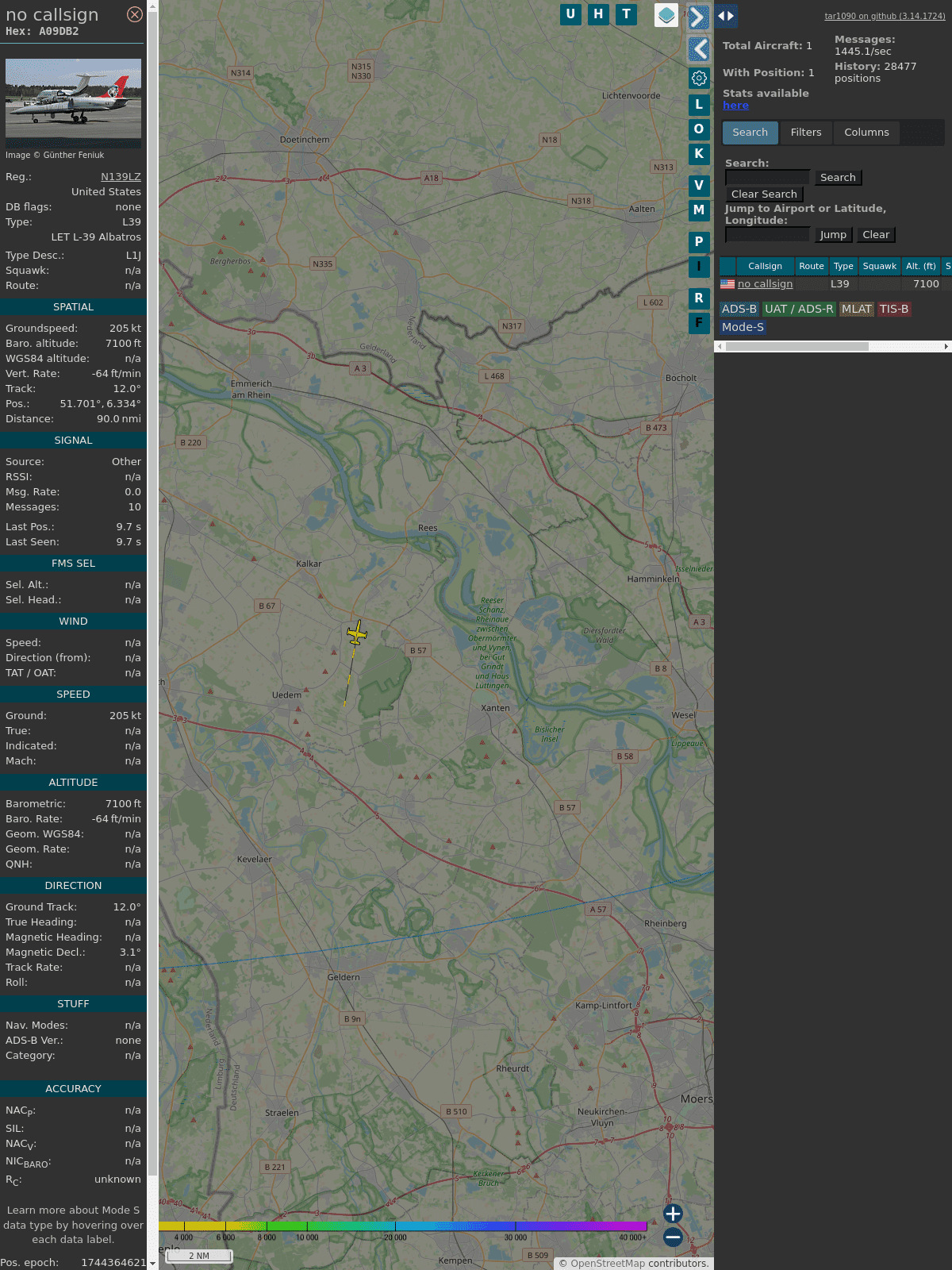Click the table horizontal scrollbar
The image size is (952, 1270).
[797, 346]
